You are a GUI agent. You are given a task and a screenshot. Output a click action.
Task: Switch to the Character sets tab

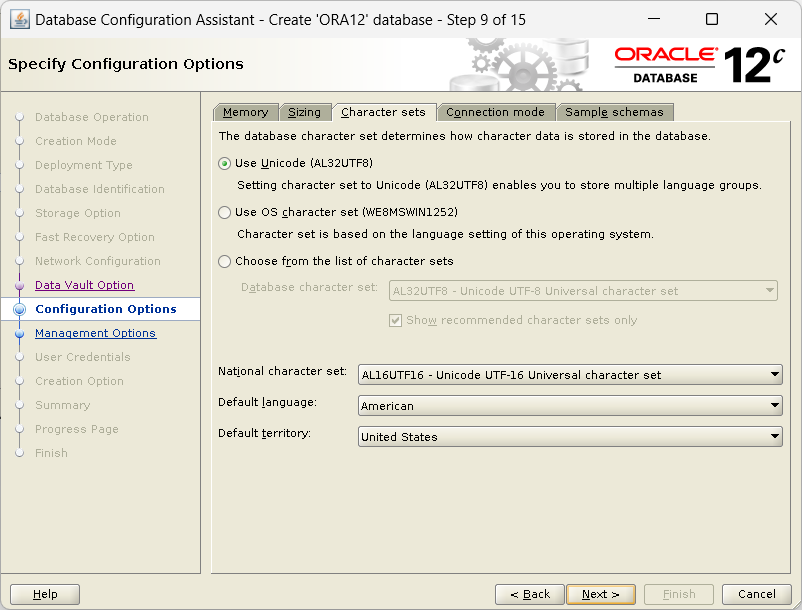[383, 112]
